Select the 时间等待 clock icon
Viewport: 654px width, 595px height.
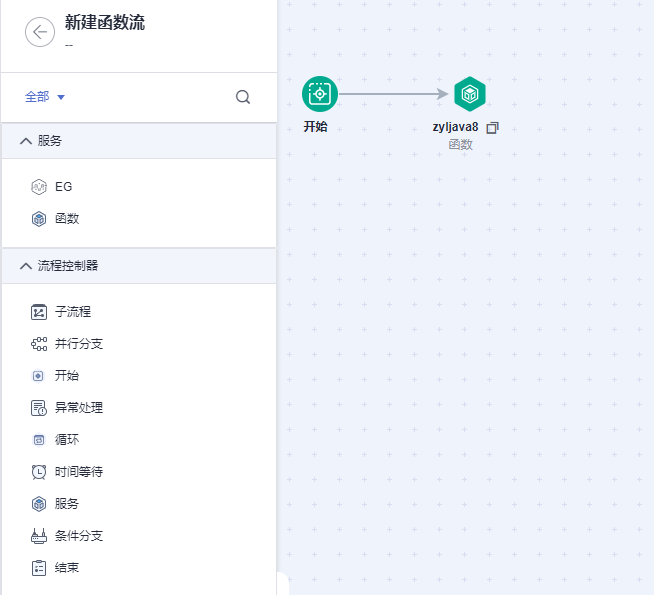point(39,472)
